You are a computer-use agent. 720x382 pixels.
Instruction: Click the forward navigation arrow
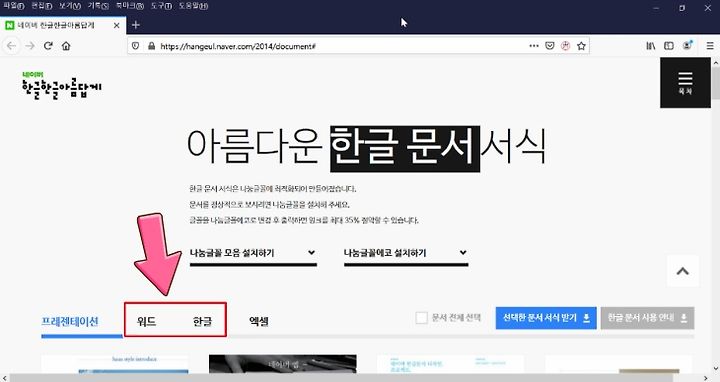[x=30, y=46]
